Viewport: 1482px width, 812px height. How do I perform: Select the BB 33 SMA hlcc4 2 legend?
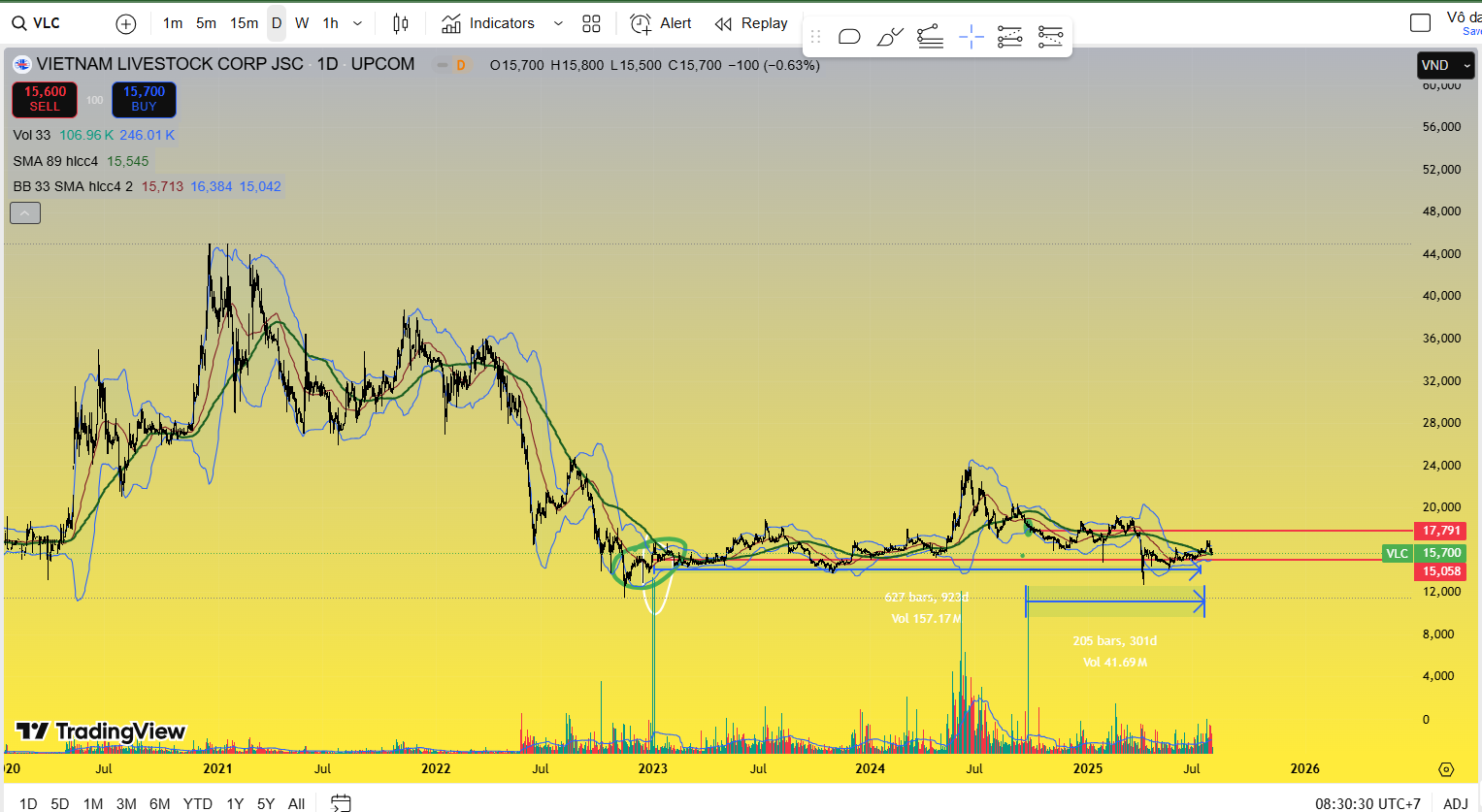73,186
